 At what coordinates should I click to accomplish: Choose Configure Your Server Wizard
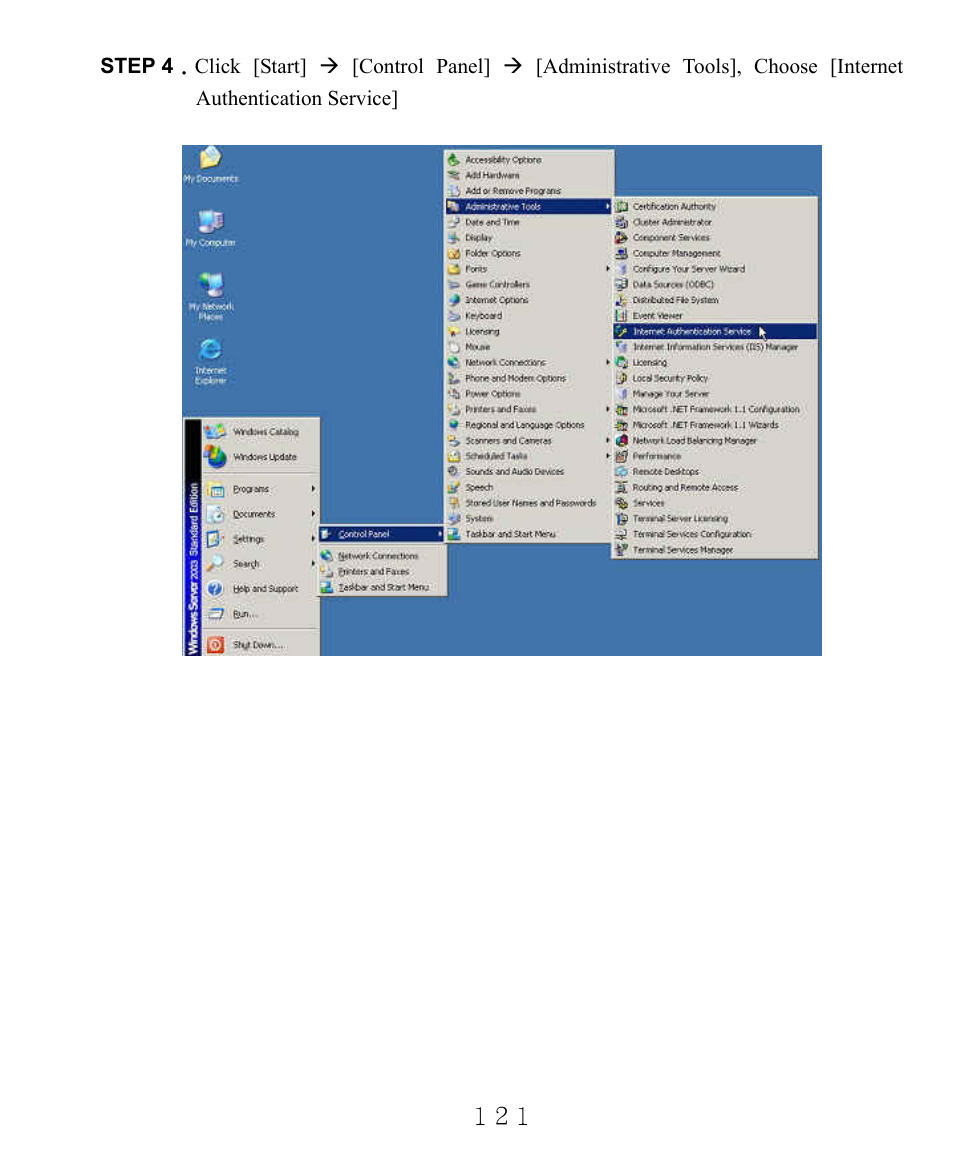click(715, 269)
